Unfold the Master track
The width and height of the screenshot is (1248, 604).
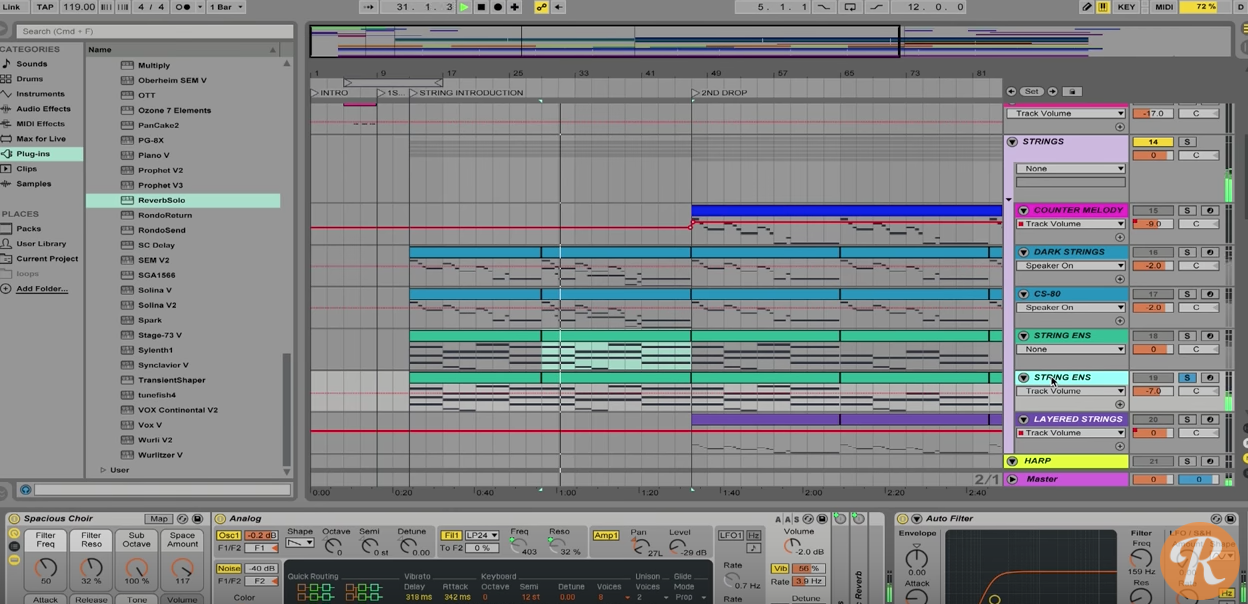tap(1012, 480)
